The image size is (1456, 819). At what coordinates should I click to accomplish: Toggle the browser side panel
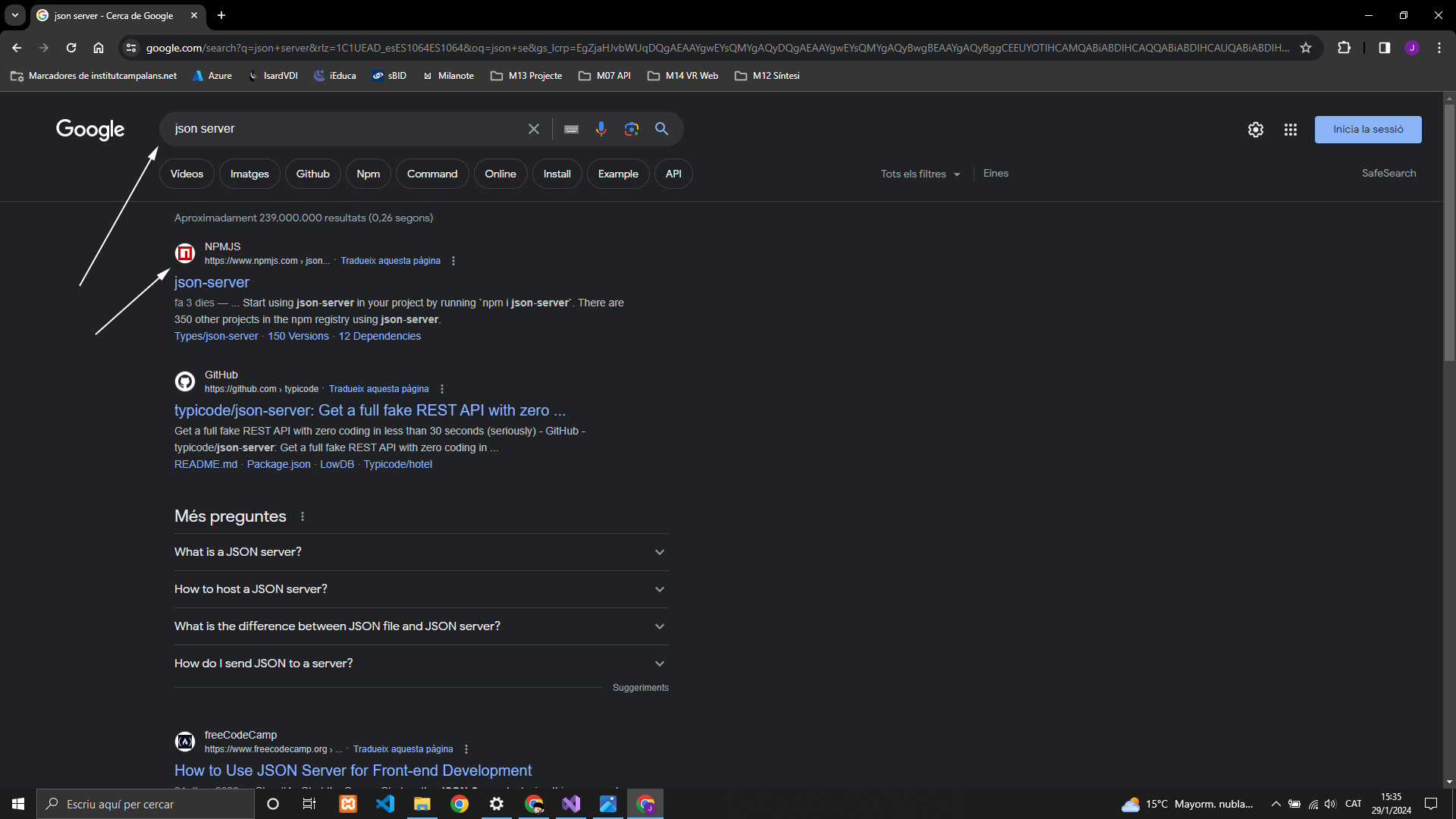tap(1384, 48)
